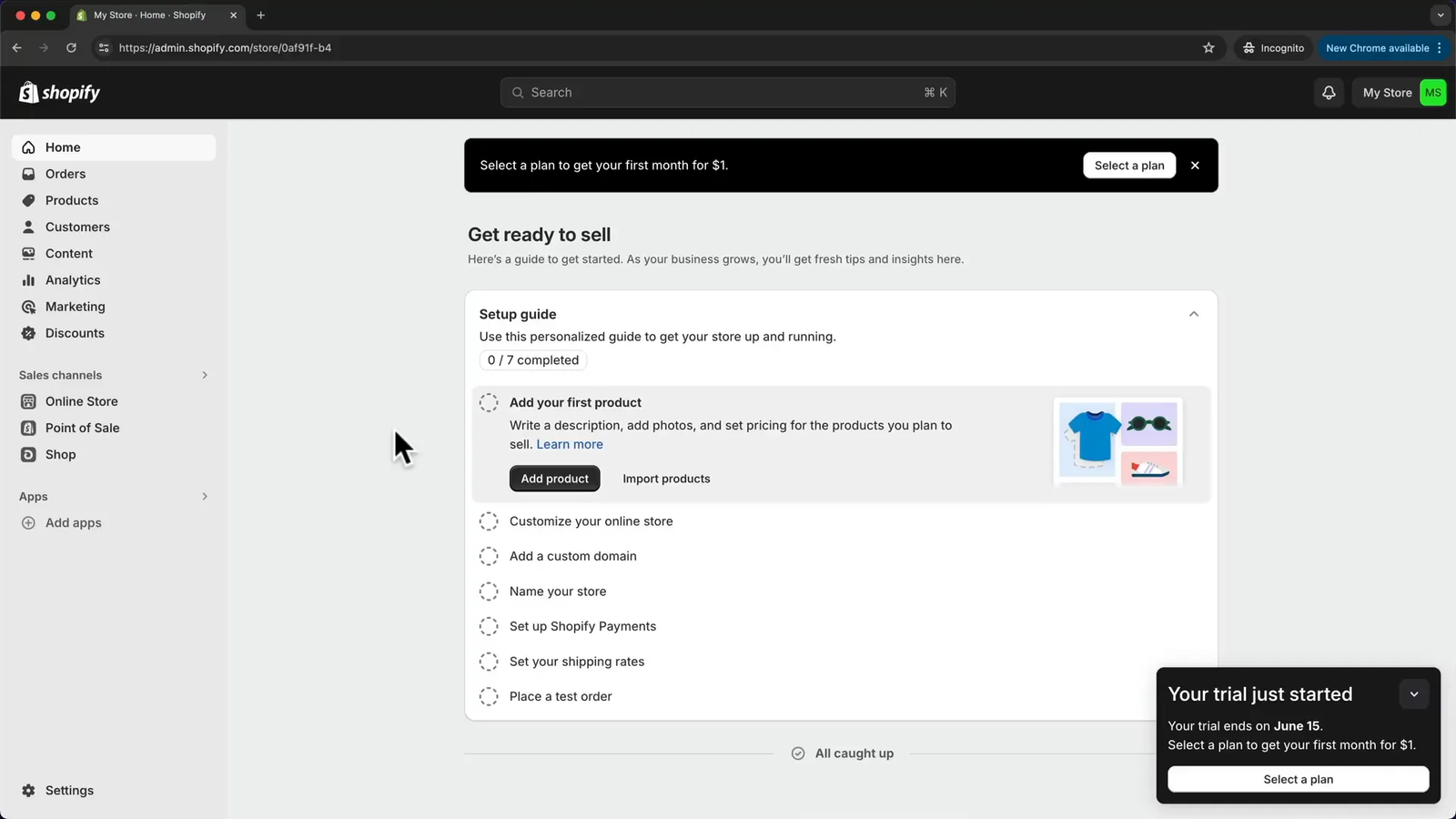Viewport: 1456px width, 819px height.
Task: Reload the page in Chrome
Action: [x=71, y=48]
